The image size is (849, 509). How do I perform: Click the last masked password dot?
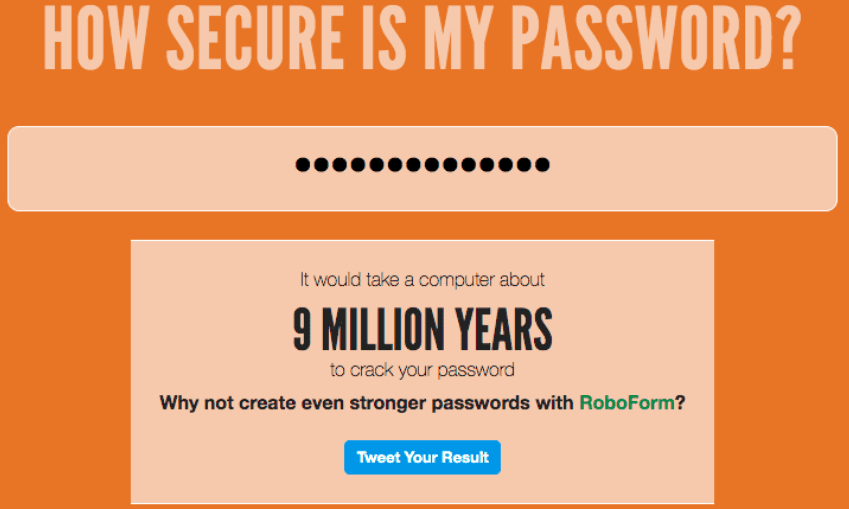pos(542,165)
